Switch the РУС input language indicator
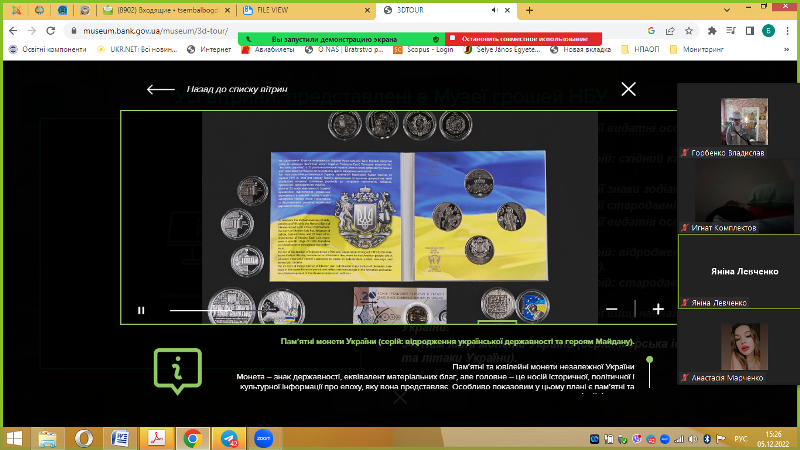 click(740, 439)
